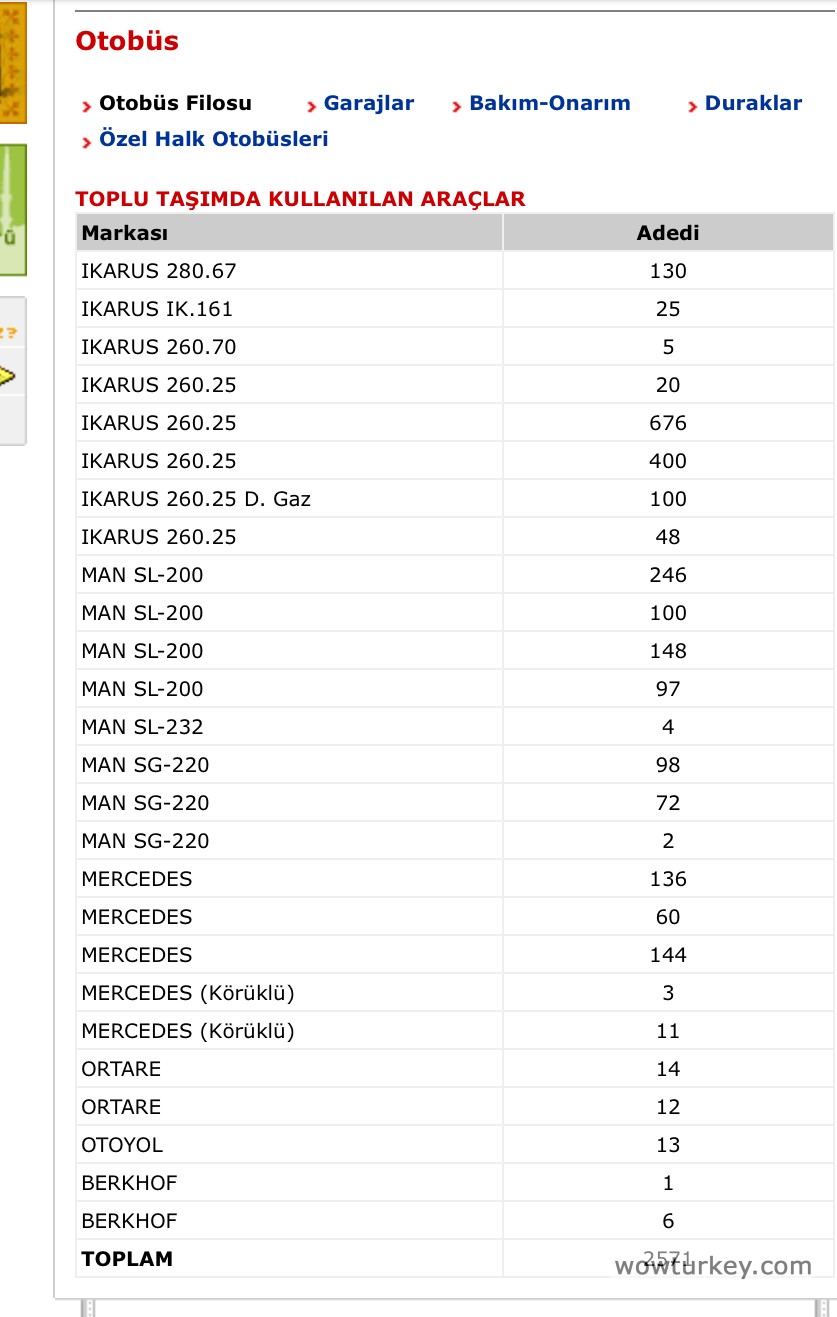The width and height of the screenshot is (837, 1317).
Task: Click the MAN SL-232 table row
Action: click(142, 727)
